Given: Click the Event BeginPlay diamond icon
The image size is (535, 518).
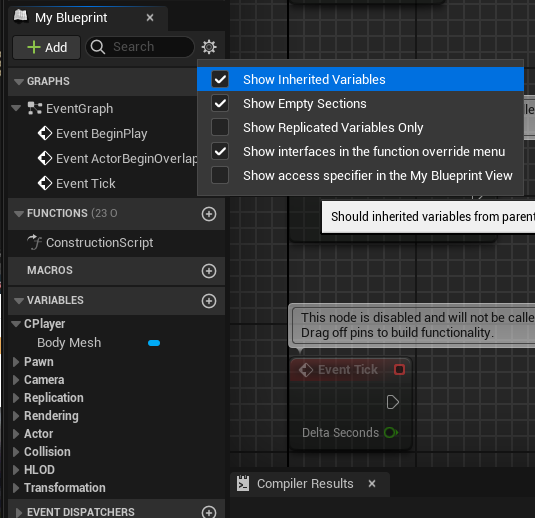Looking at the screenshot, I should click(x=45, y=133).
